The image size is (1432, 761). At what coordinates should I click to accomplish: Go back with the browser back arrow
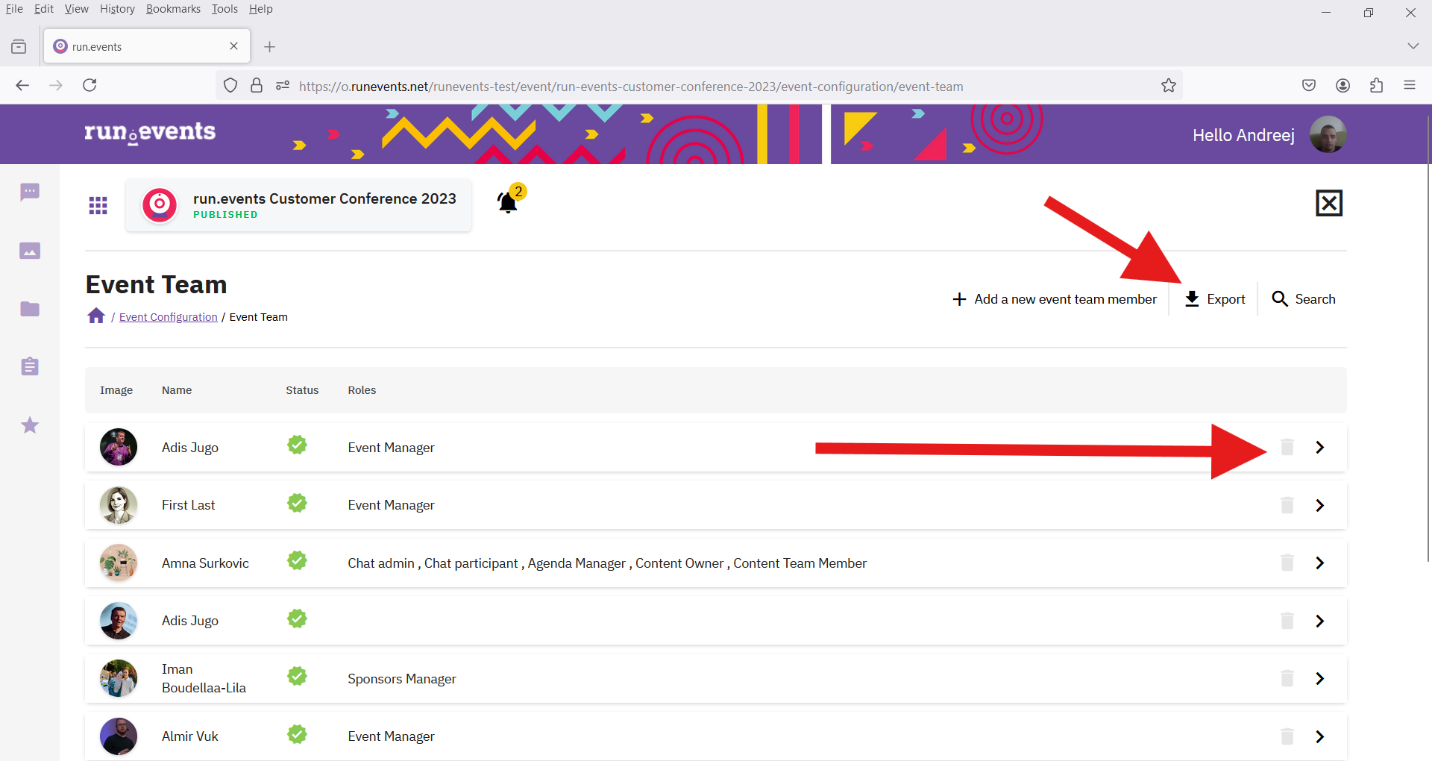pyautogui.click(x=22, y=86)
